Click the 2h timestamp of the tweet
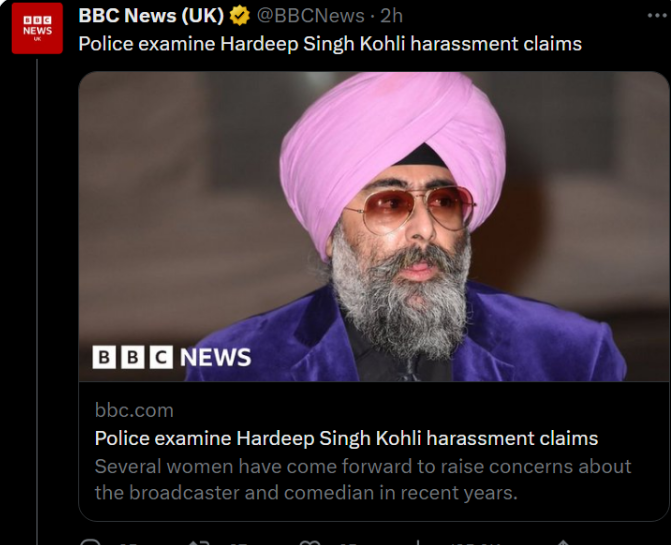The width and height of the screenshot is (671, 545). point(392,16)
